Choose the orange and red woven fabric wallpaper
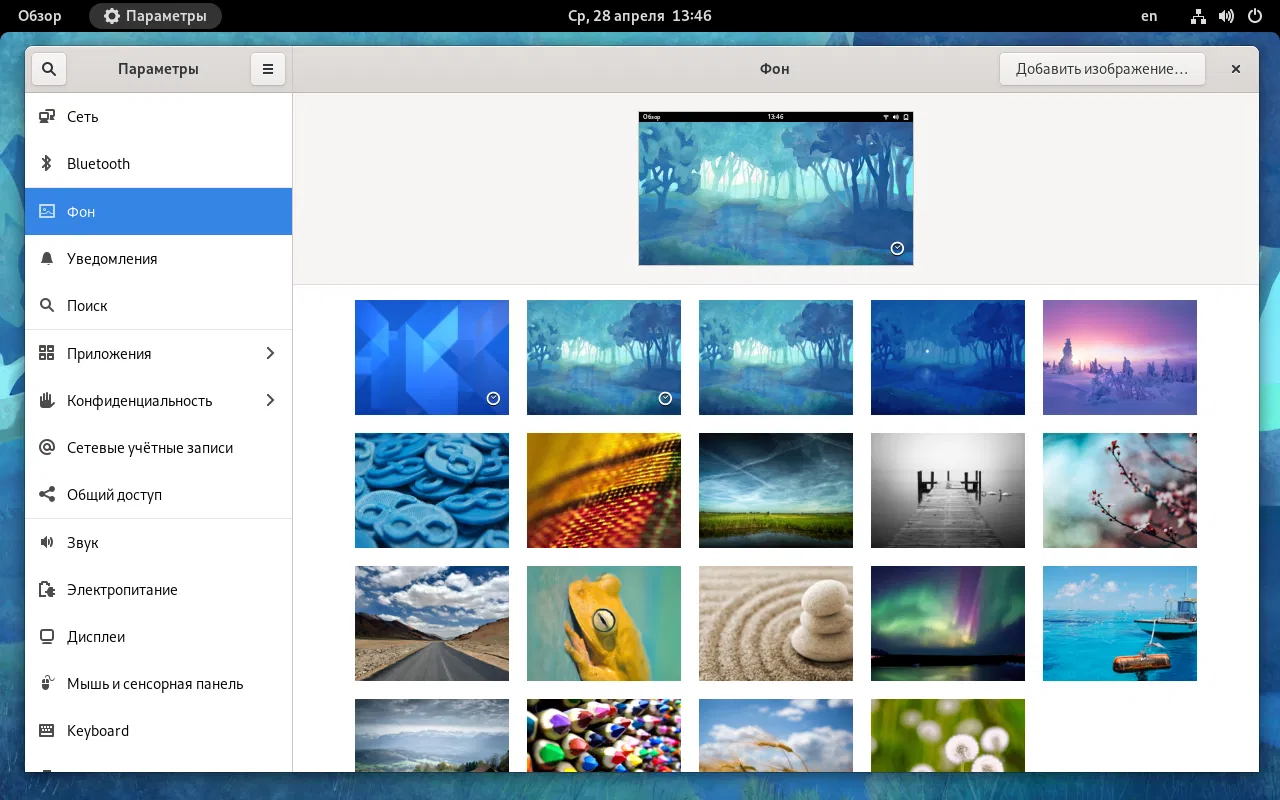 tap(604, 490)
